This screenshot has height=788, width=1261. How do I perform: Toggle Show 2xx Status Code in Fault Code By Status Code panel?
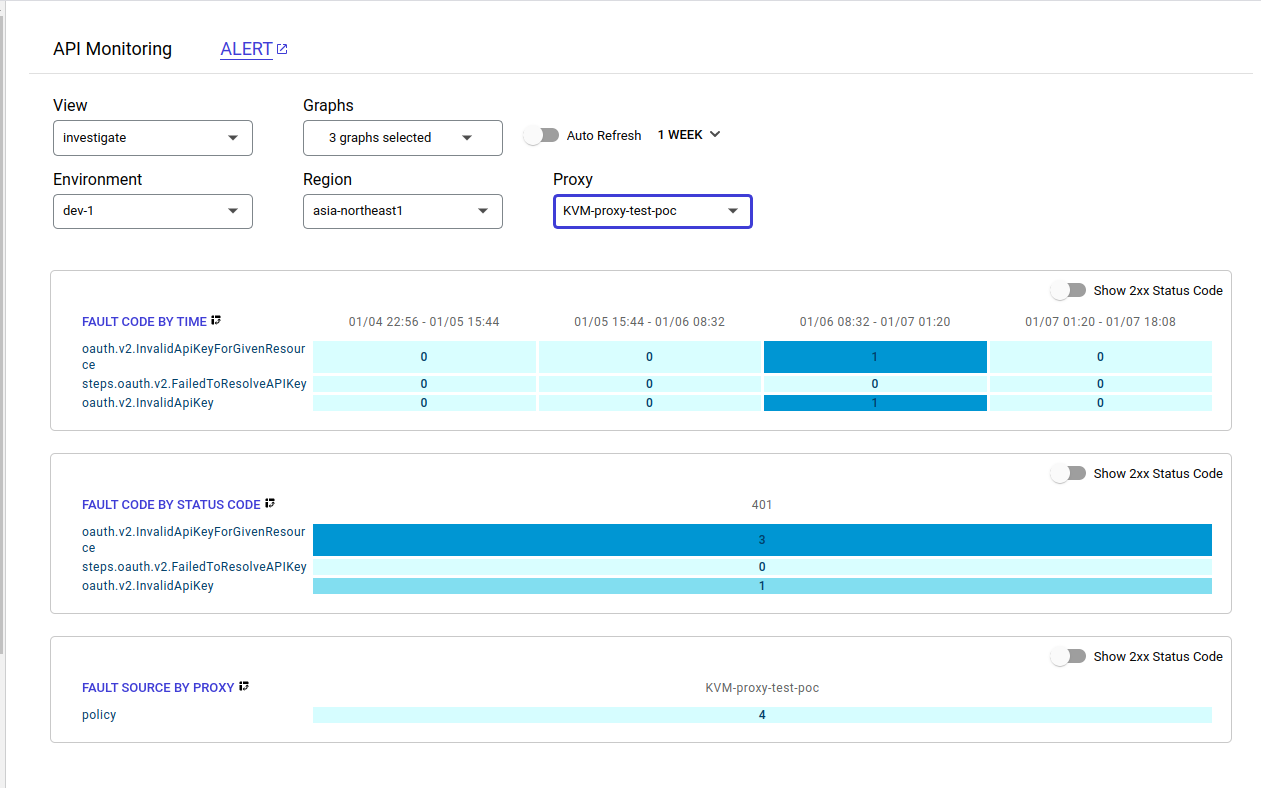1068,473
